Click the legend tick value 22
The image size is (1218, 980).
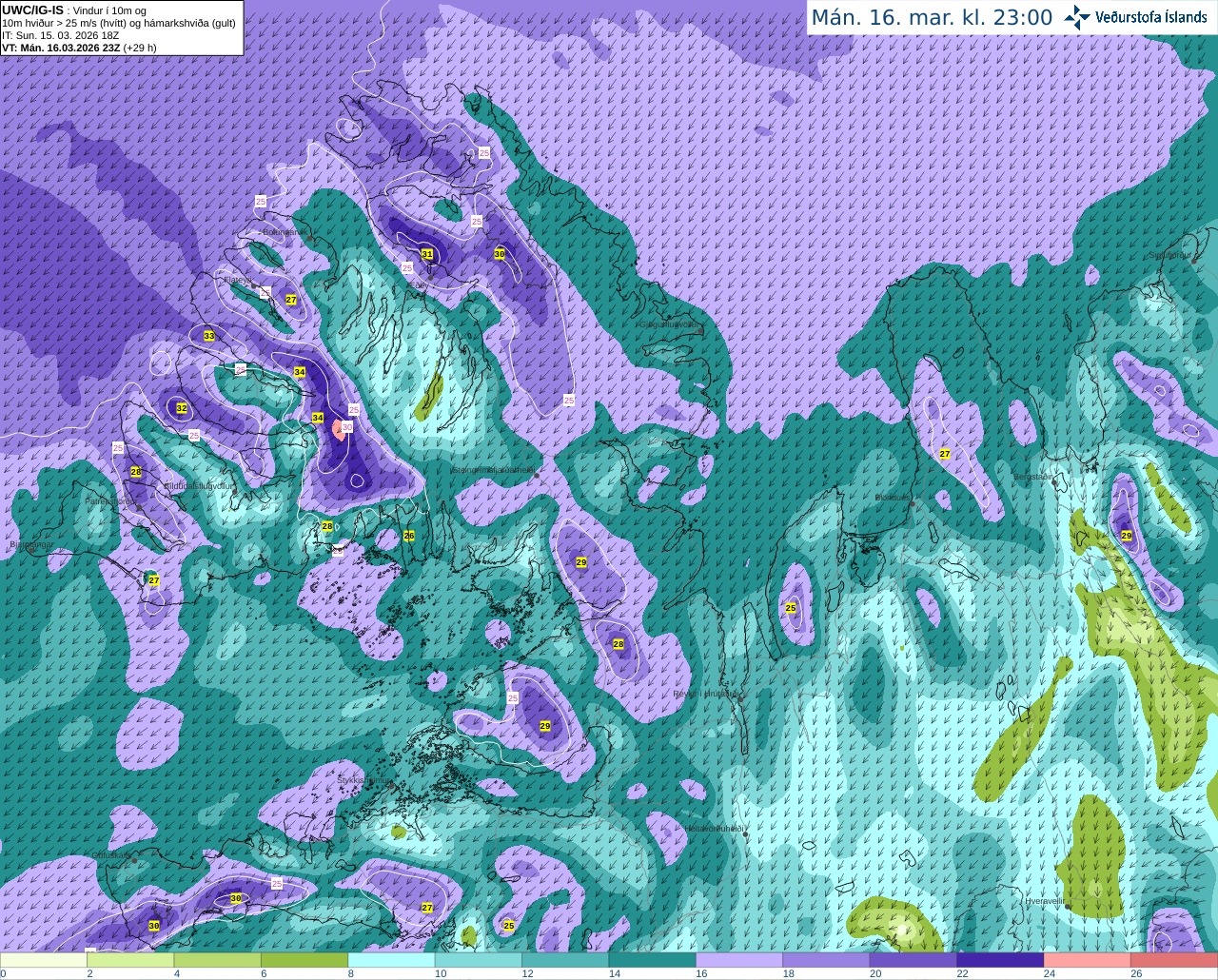click(962, 973)
